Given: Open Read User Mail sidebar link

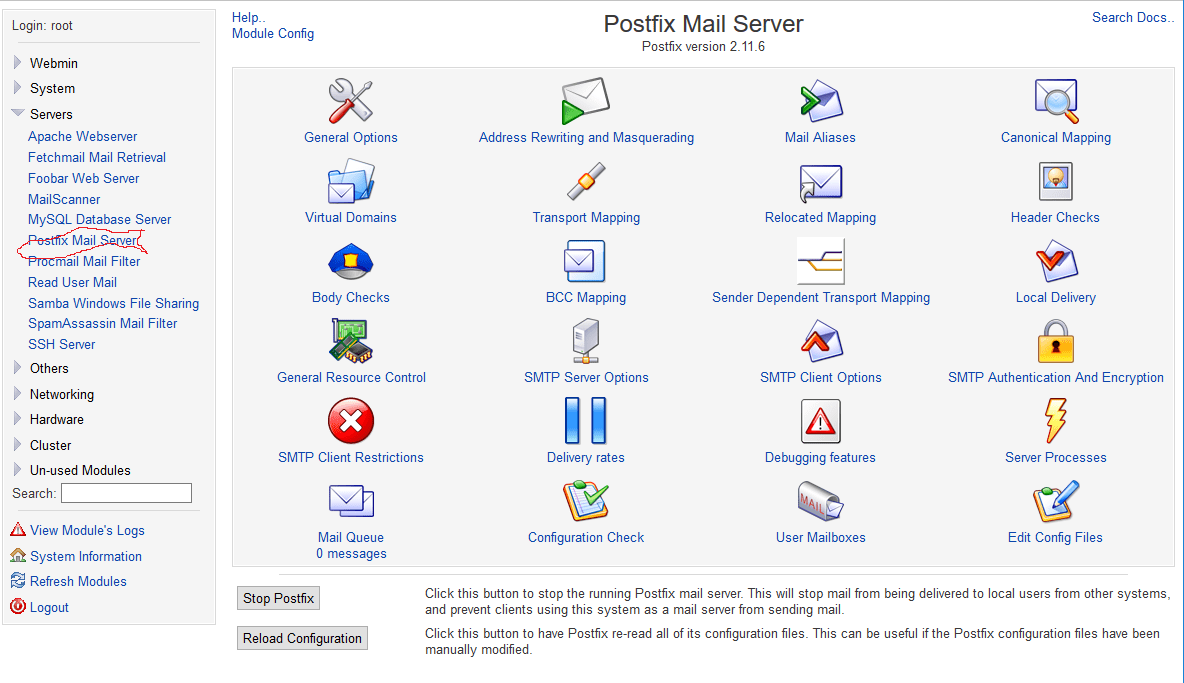Looking at the screenshot, I should 72,282.
